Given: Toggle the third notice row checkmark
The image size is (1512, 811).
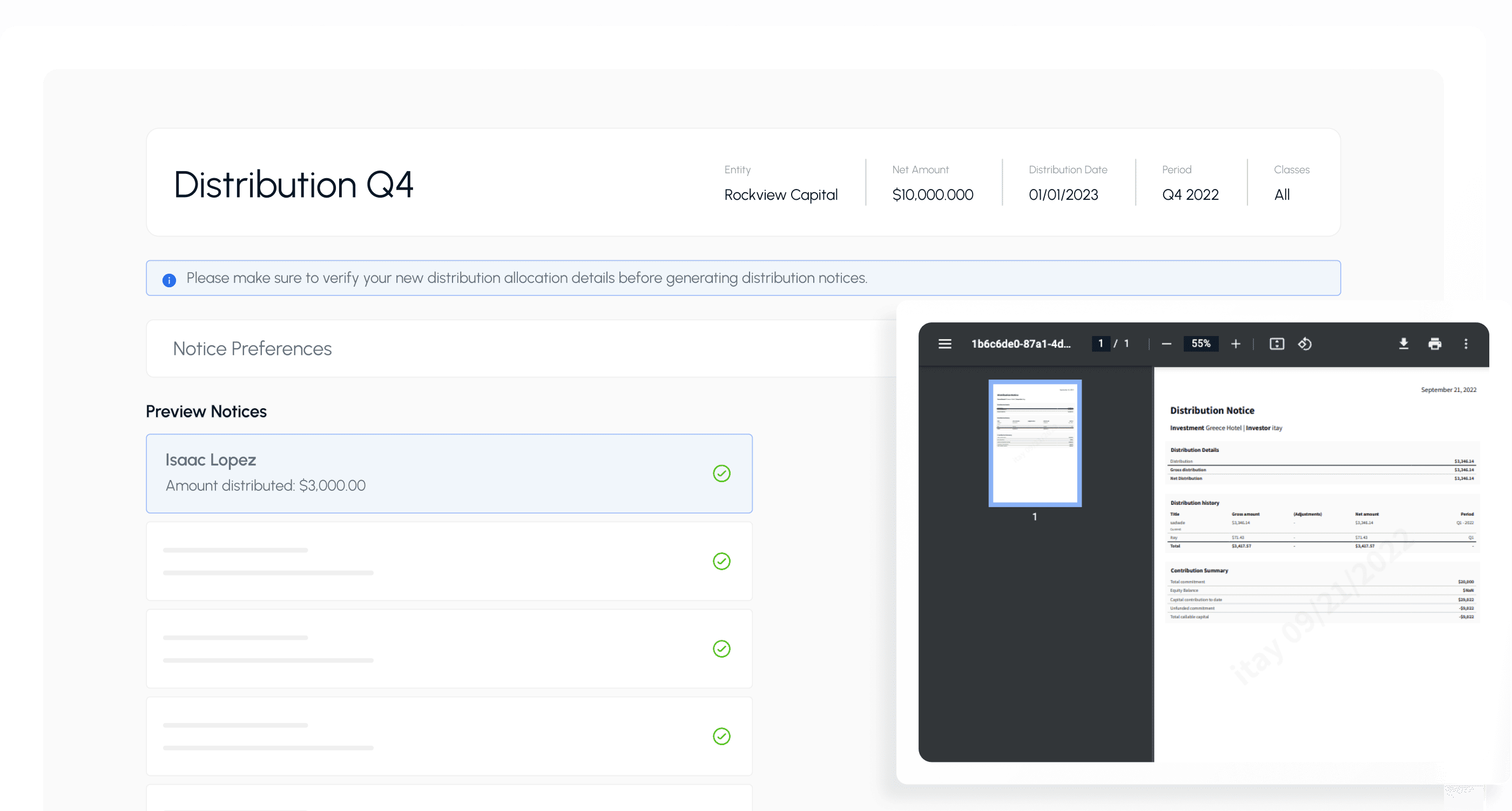Looking at the screenshot, I should pyautogui.click(x=721, y=648).
